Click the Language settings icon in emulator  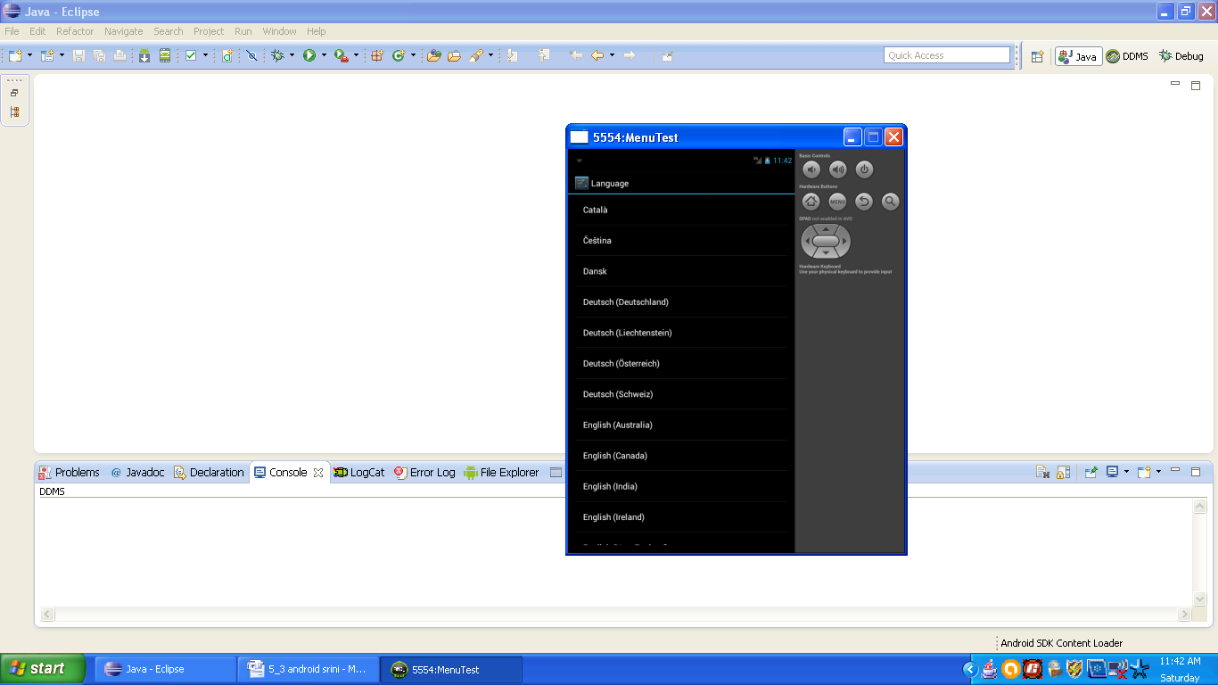point(581,183)
